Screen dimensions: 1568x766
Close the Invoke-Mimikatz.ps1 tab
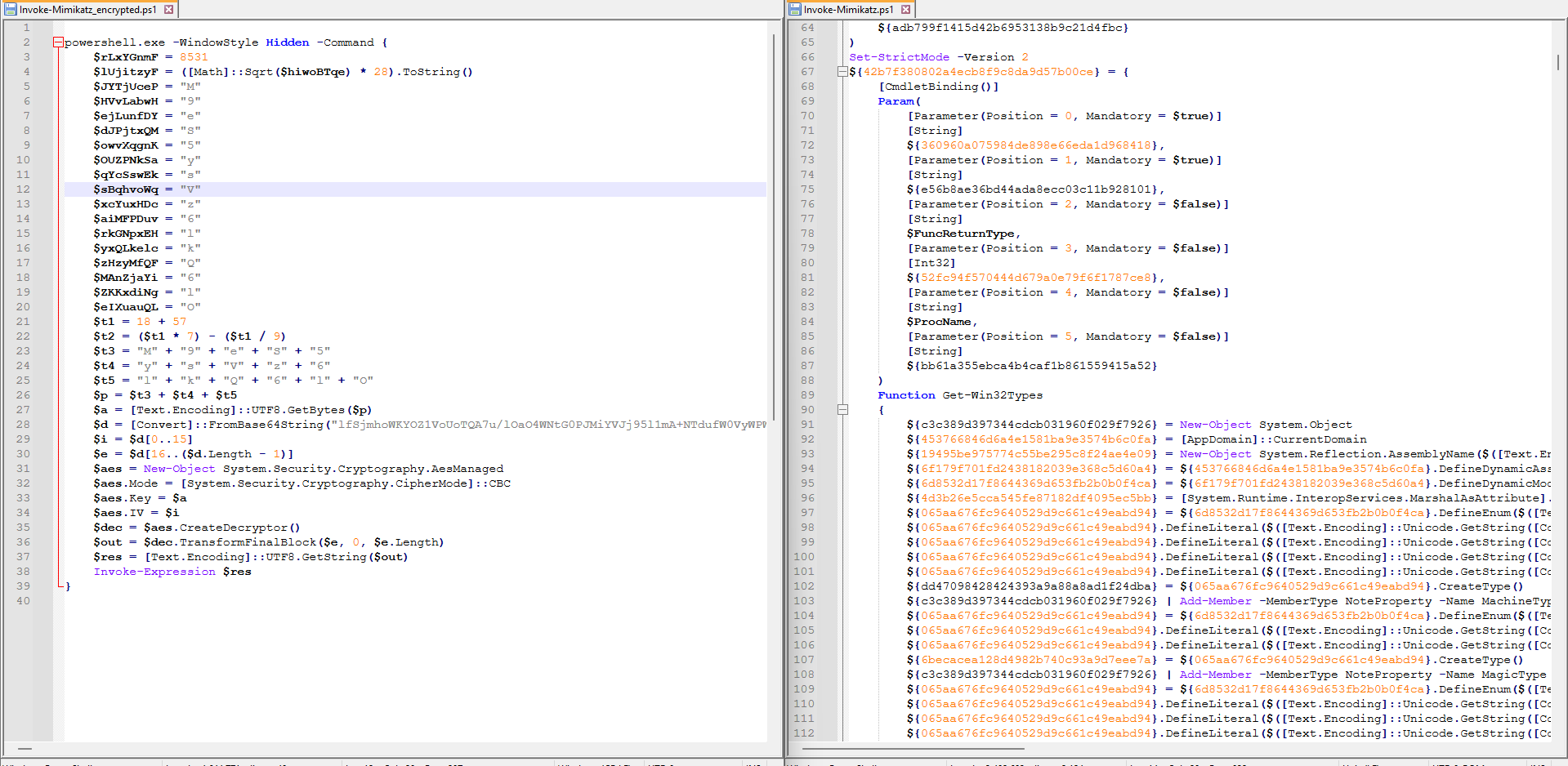(906, 10)
